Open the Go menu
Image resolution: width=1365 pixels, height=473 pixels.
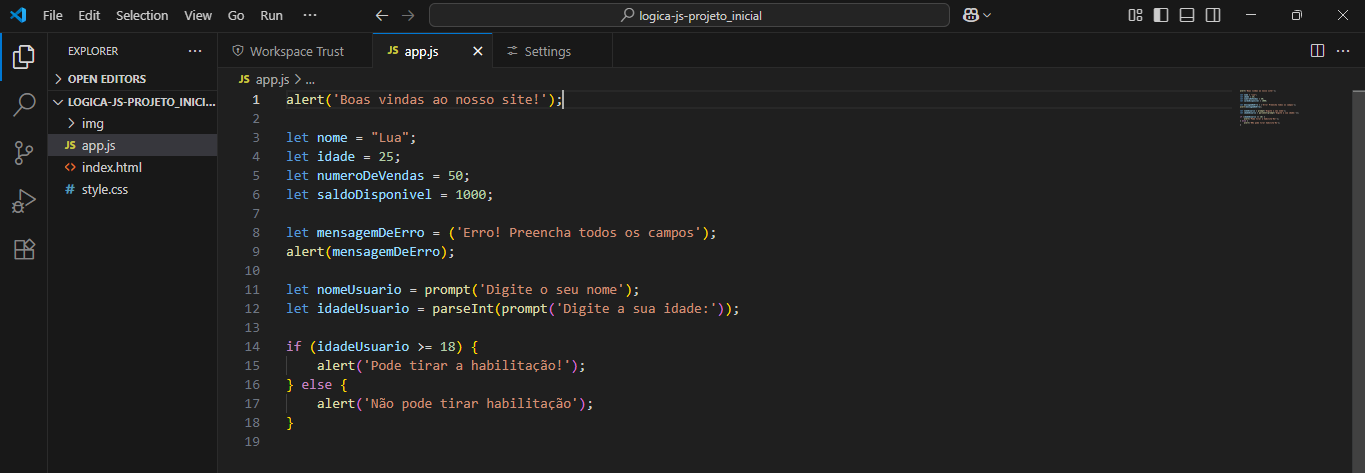tap(236, 16)
